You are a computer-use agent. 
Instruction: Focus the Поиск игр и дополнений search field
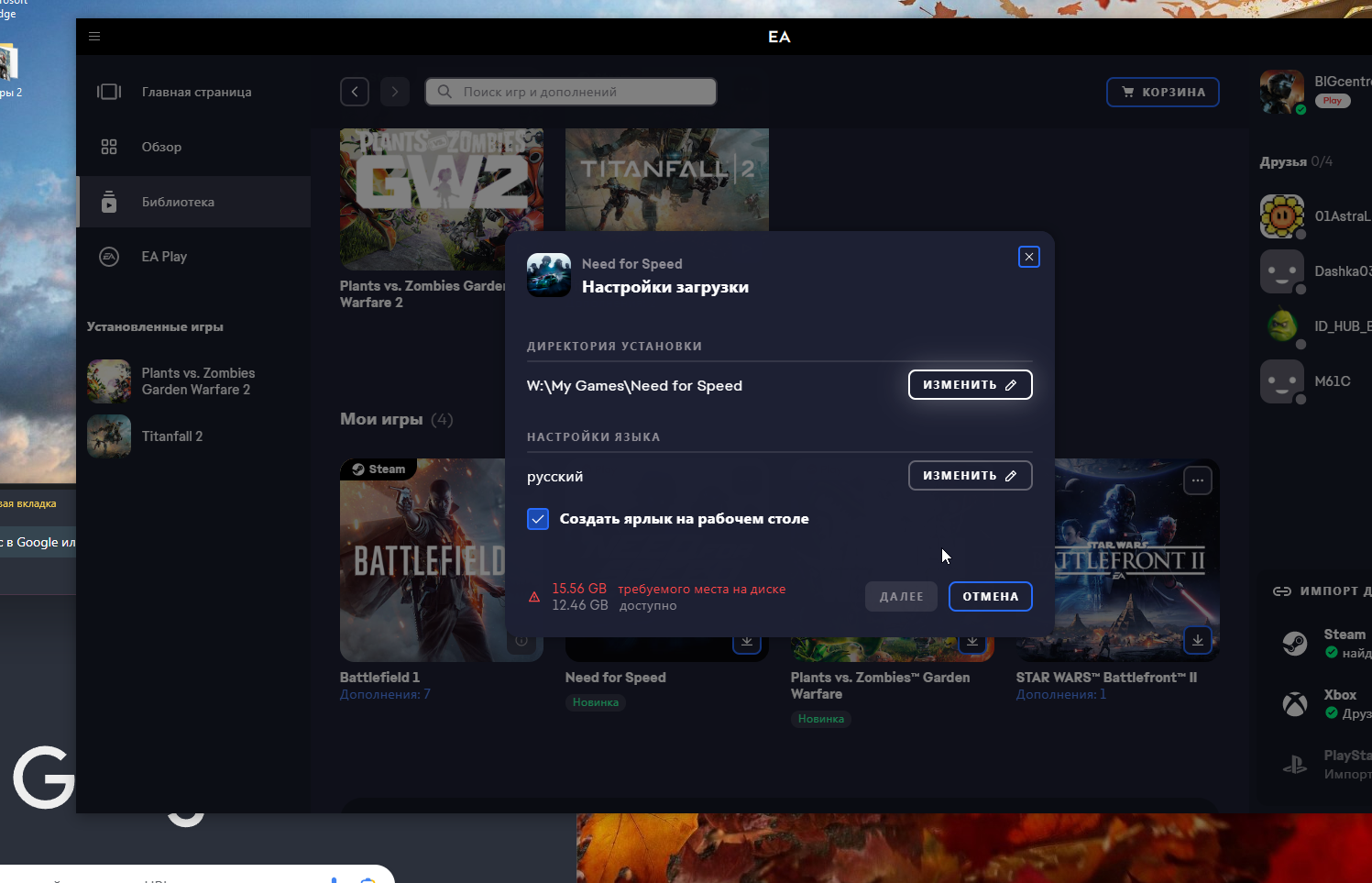[x=571, y=92]
